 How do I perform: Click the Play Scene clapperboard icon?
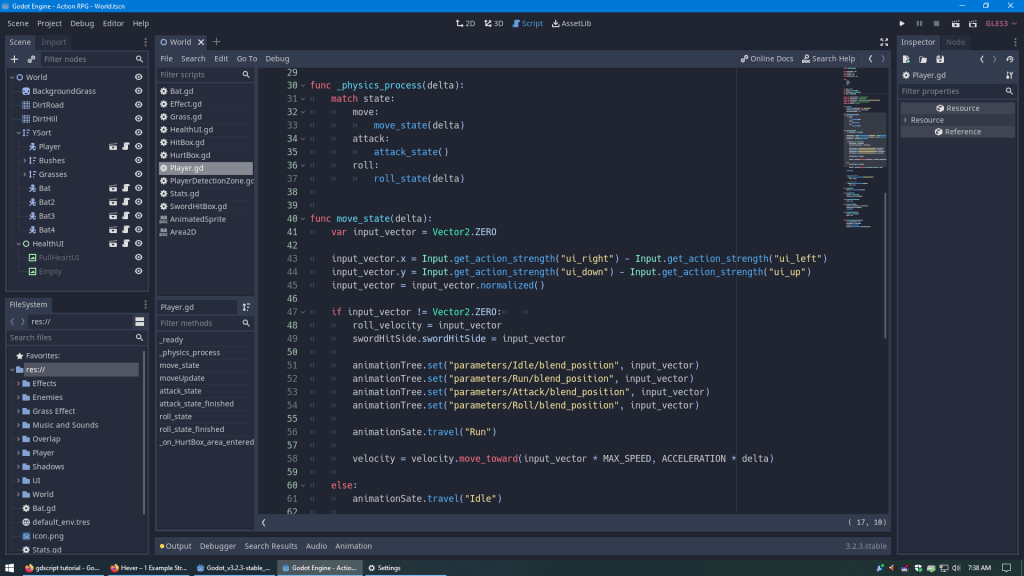click(956, 23)
